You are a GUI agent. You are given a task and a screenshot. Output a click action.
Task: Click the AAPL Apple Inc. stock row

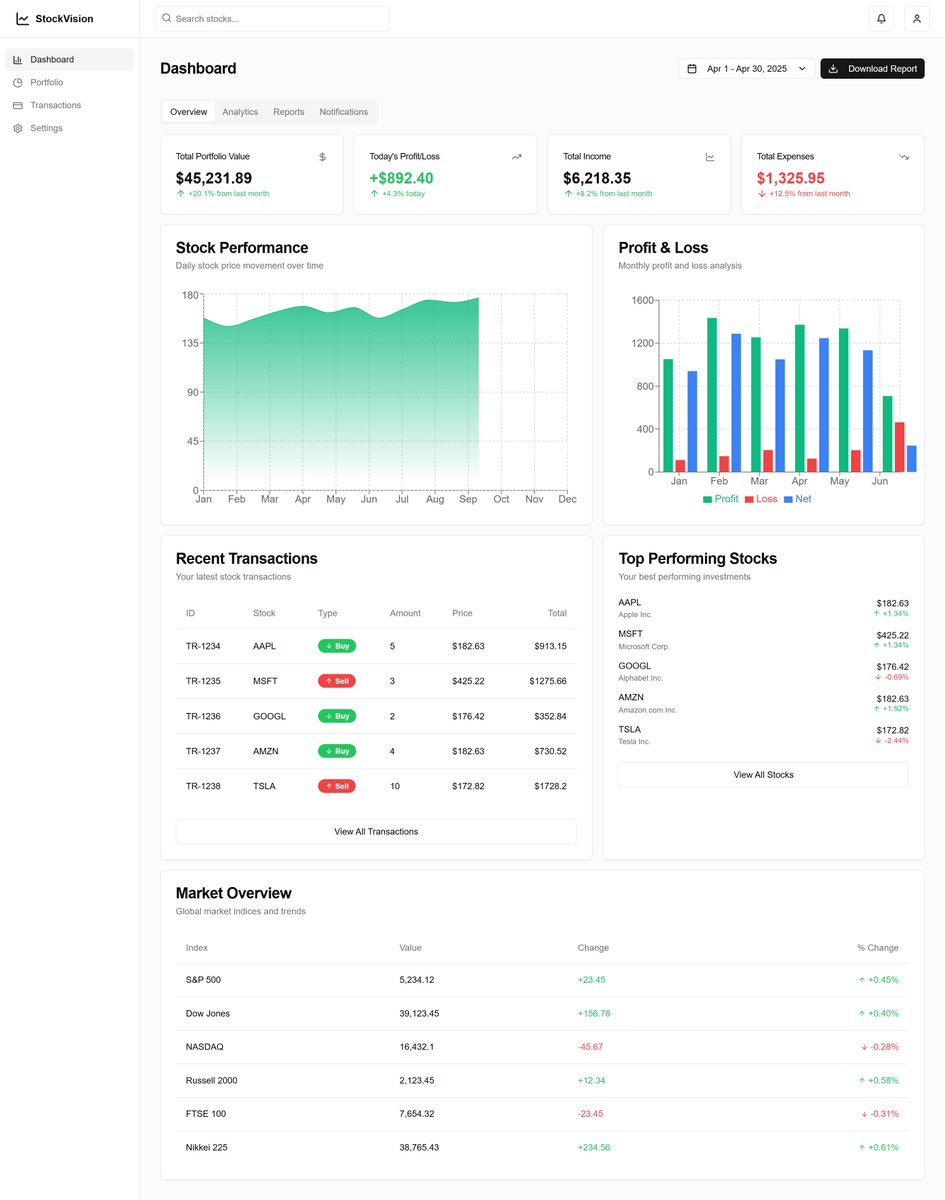coord(763,608)
